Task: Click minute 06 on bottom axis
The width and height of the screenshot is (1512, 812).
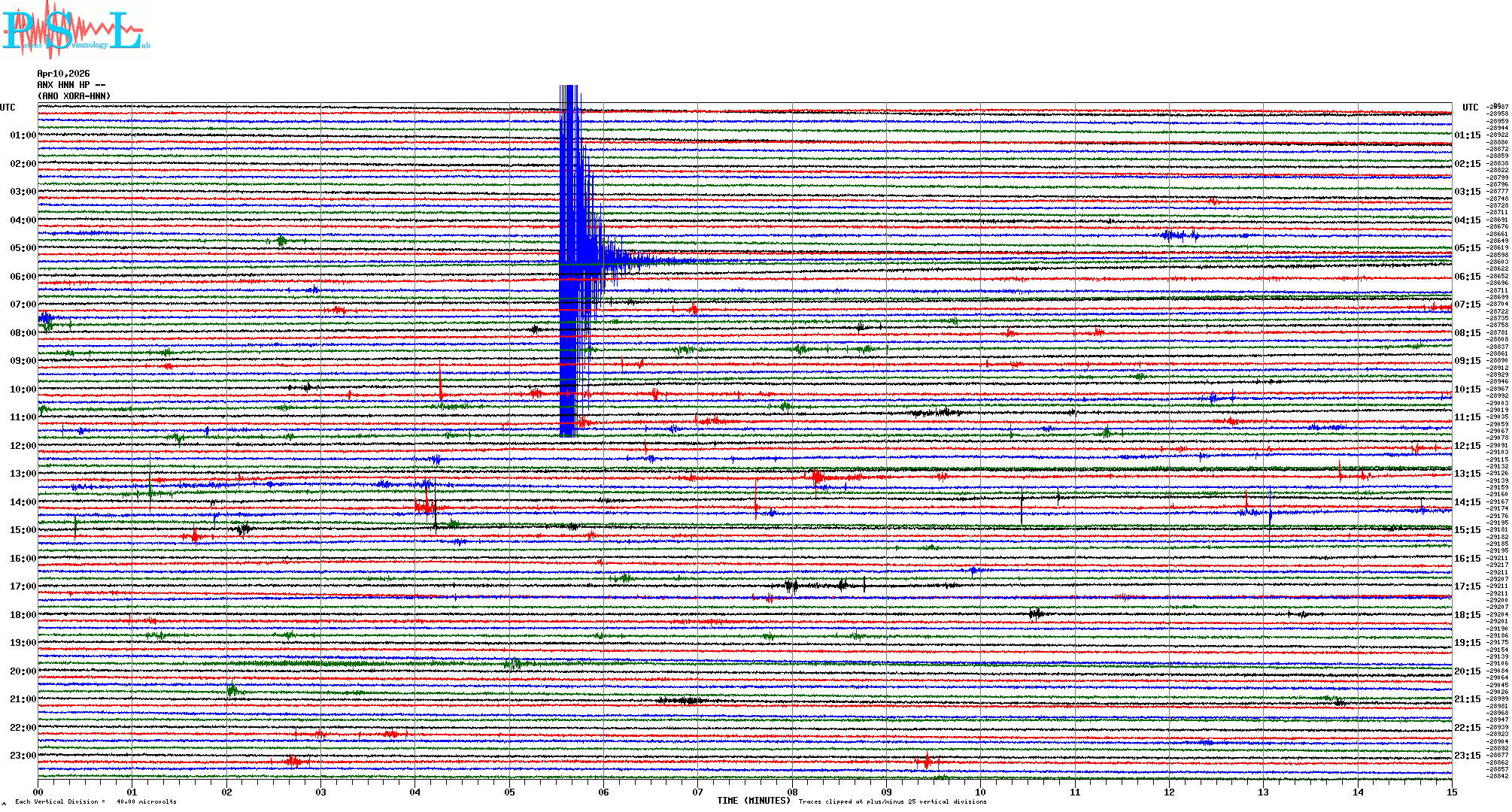Action: [603, 792]
